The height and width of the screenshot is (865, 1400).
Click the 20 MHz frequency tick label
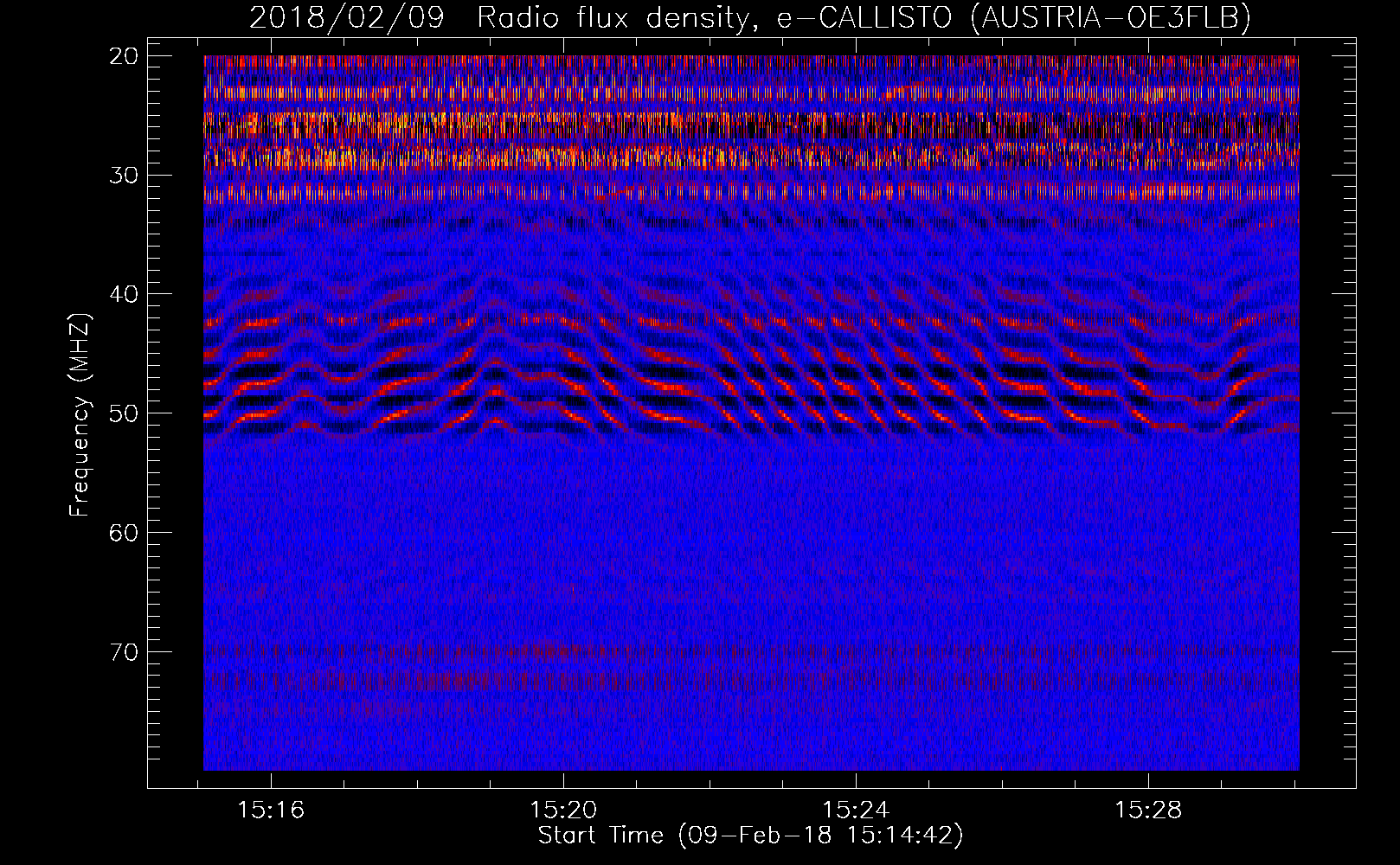(125, 56)
